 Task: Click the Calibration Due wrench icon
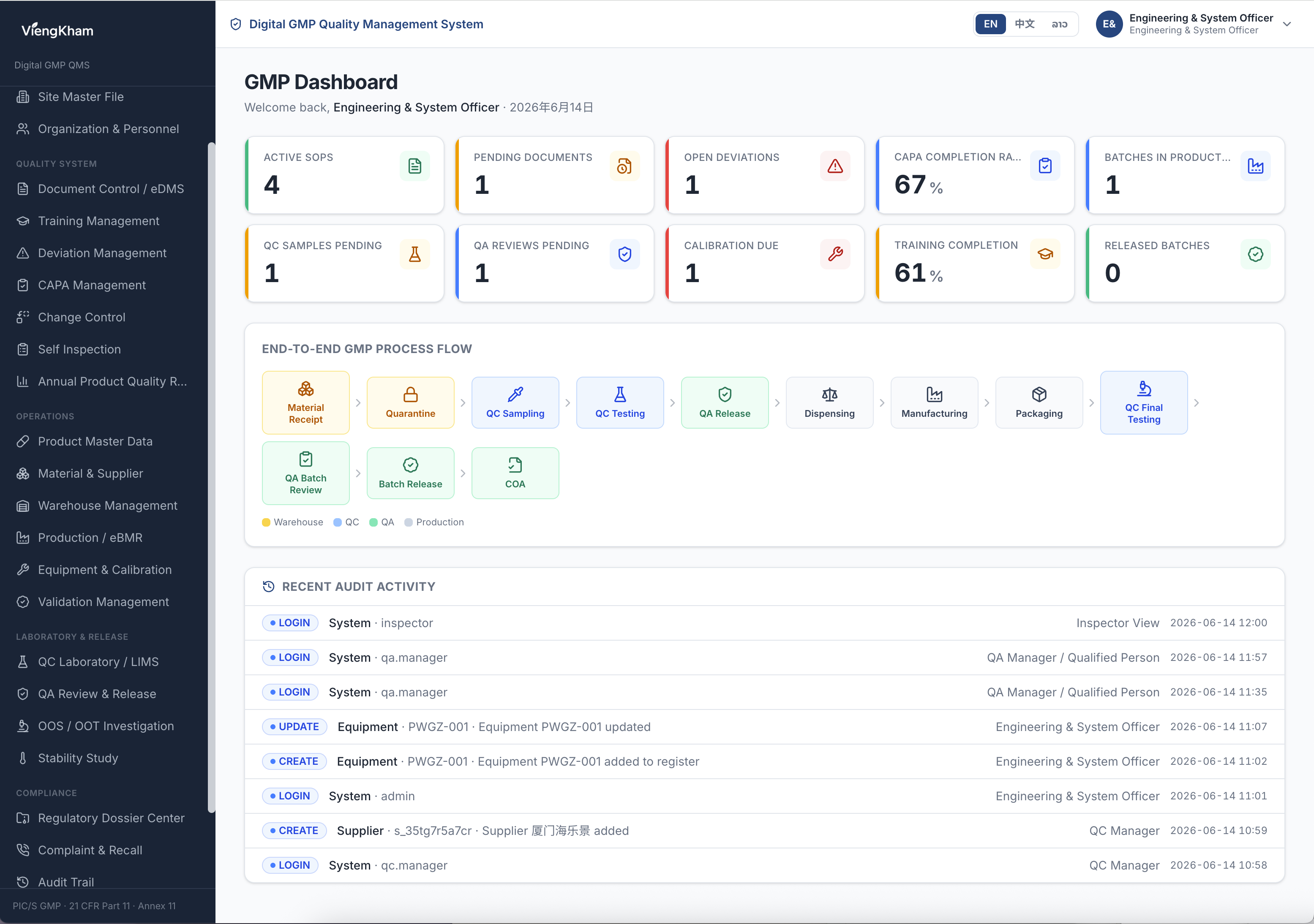[835, 254]
